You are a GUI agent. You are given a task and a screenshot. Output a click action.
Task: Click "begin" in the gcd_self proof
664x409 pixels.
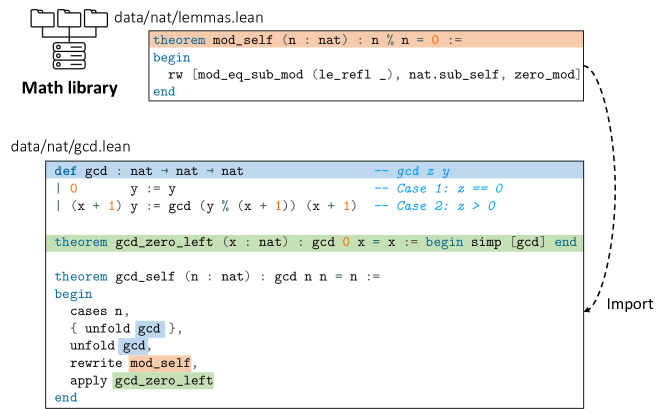pyautogui.click(x=73, y=294)
